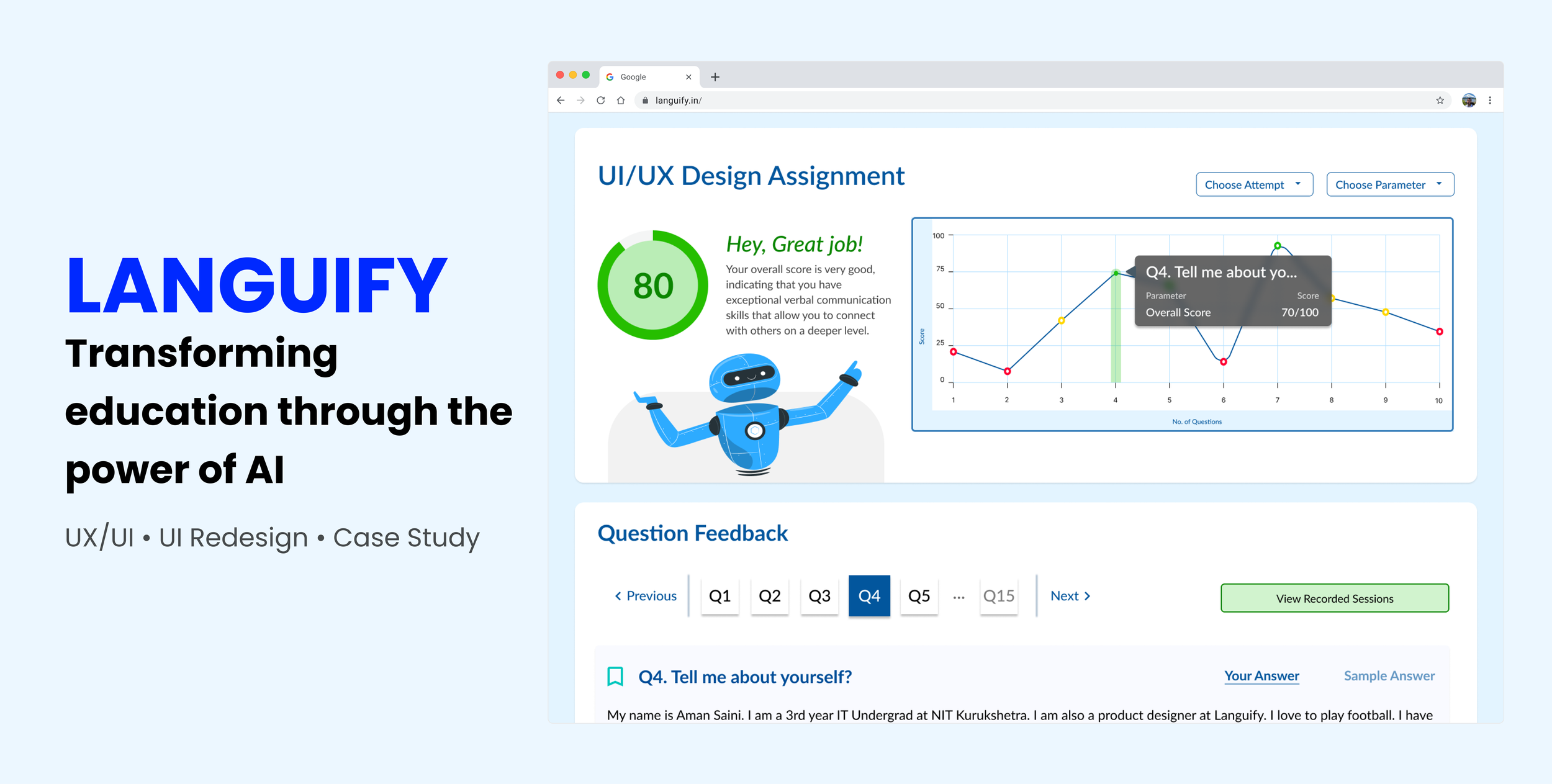Go to the Previous question
This screenshot has width=1552, height=784.
[x=646, y=596]
